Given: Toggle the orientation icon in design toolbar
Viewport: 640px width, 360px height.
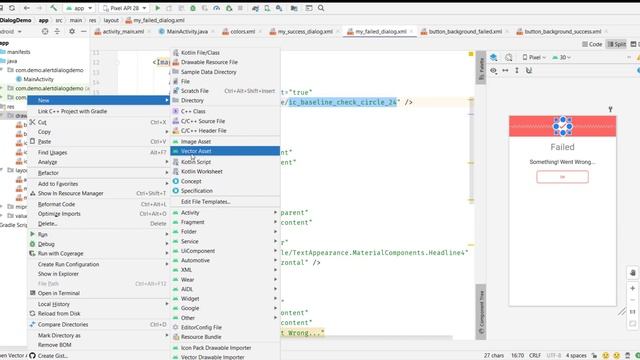Looking at the screenshot, I should click(x=509, y=58).
